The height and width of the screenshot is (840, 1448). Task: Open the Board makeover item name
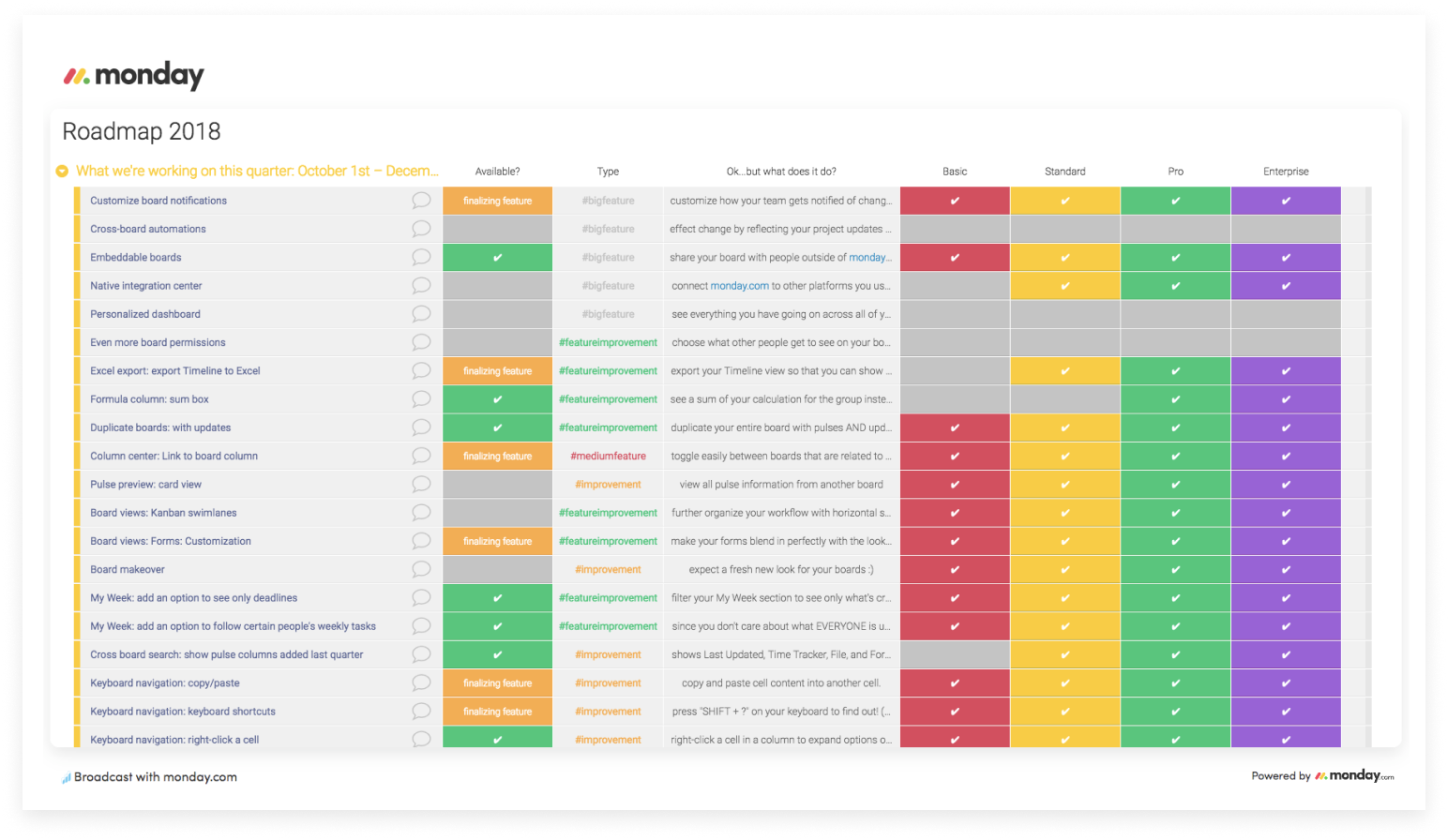coord(128,570)
